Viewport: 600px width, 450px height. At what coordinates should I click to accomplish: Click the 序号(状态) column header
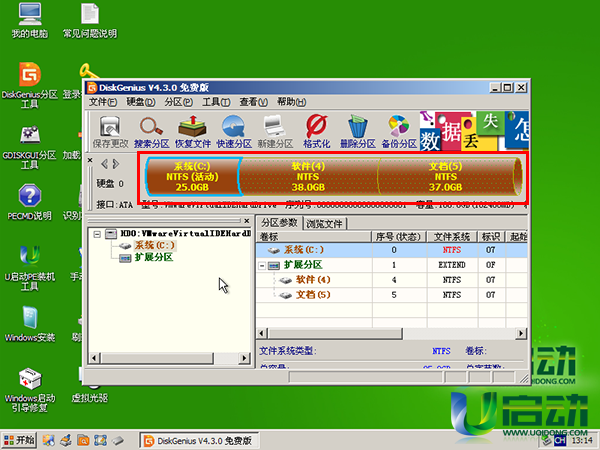pos(399,237)
